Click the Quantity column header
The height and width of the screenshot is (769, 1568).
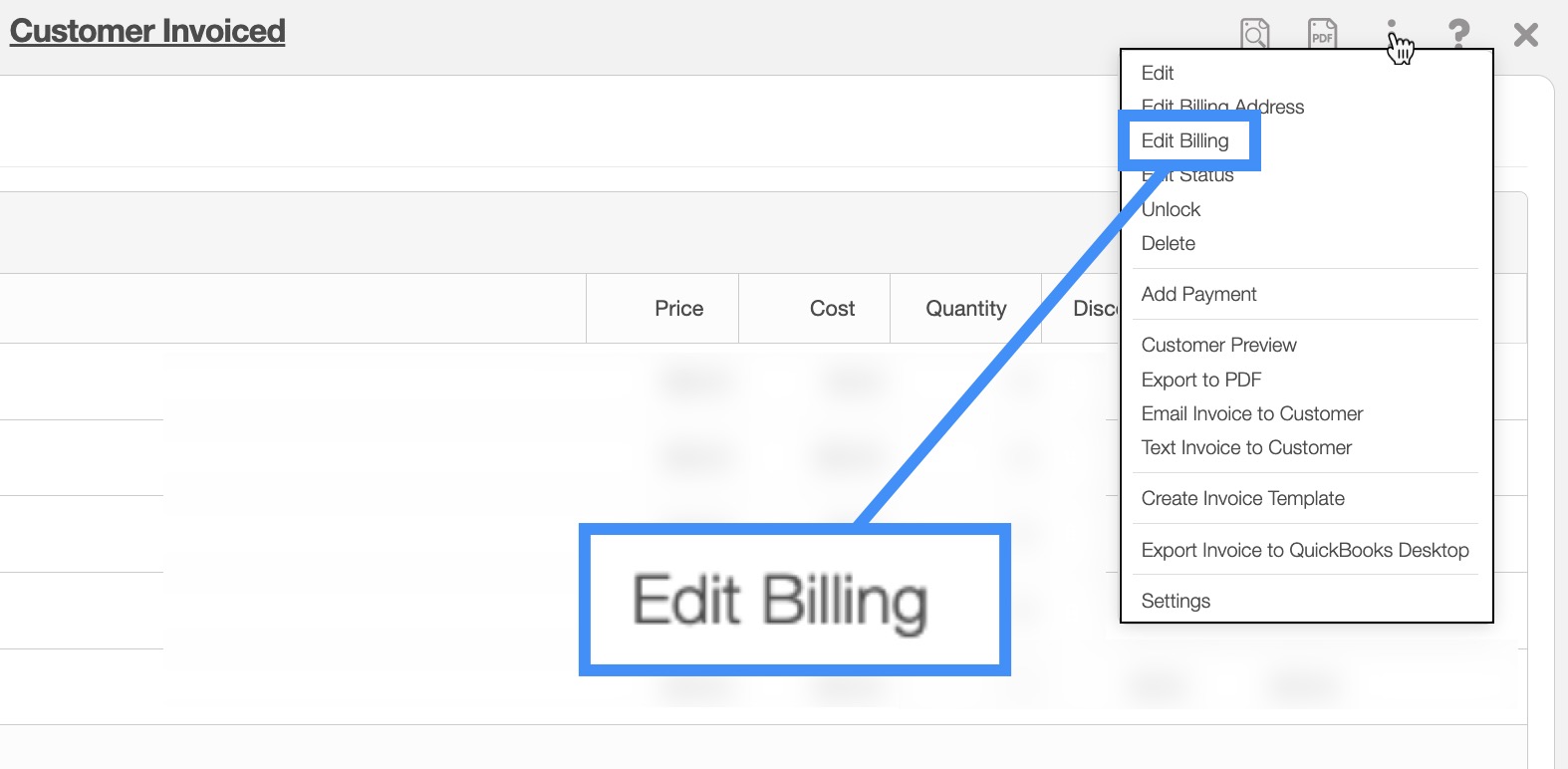point(965,309)
